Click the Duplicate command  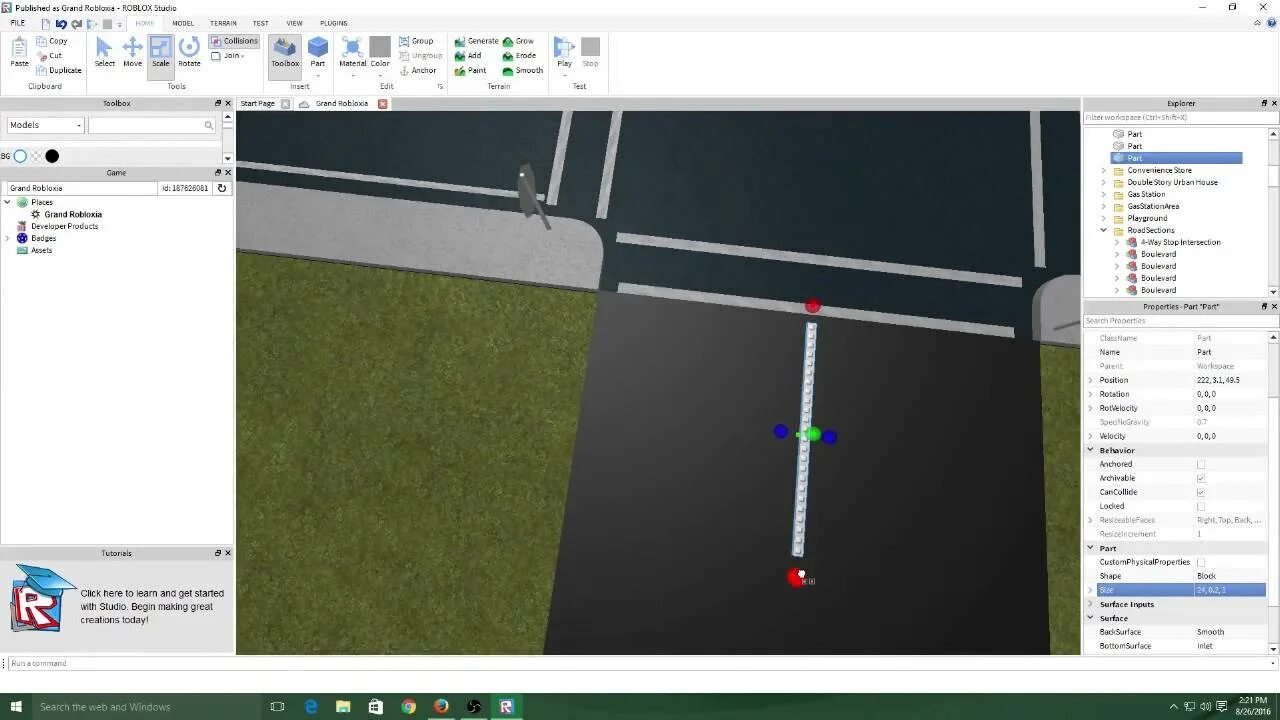58,70
